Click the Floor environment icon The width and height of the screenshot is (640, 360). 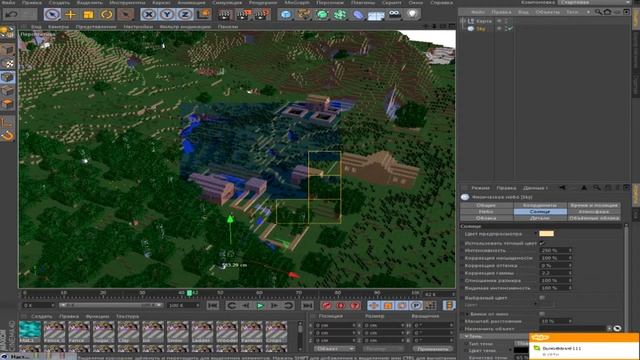376,16
